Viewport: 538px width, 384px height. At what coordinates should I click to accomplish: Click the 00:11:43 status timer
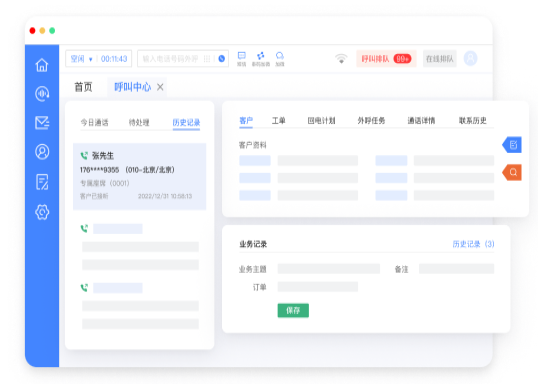tap(114, 59)
